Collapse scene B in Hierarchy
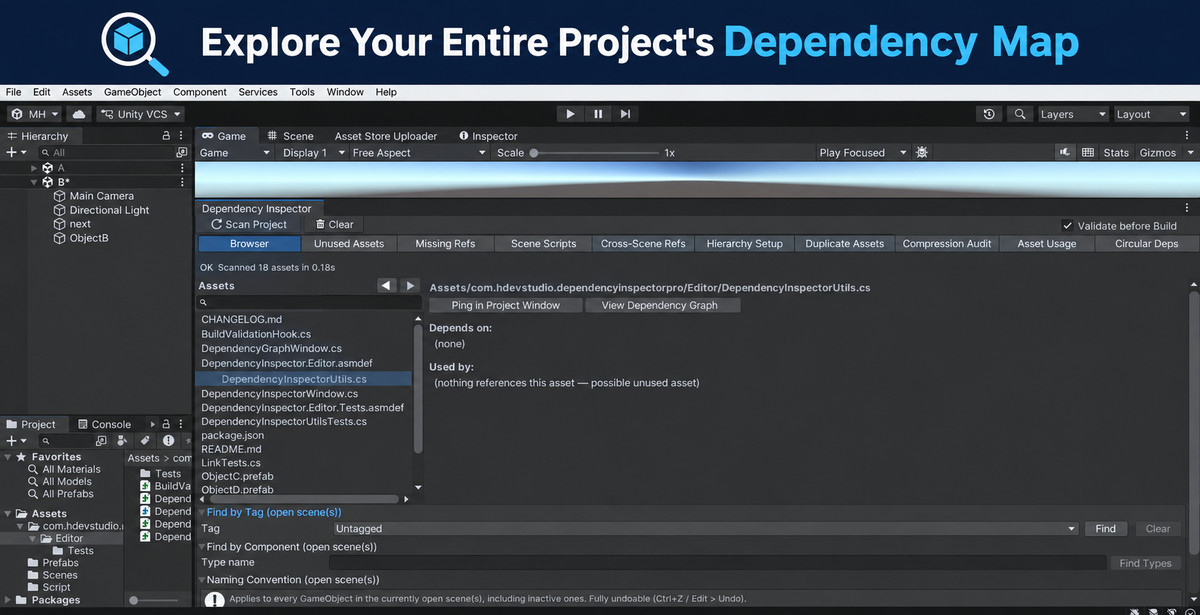This screenshot has height=615, width=1200. coord(34,182)
